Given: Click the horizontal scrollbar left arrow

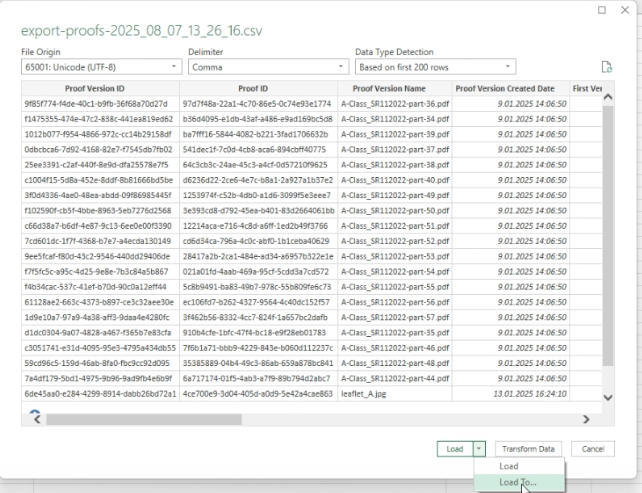Looking at the screenshot, I should click(x=38, y=419).
